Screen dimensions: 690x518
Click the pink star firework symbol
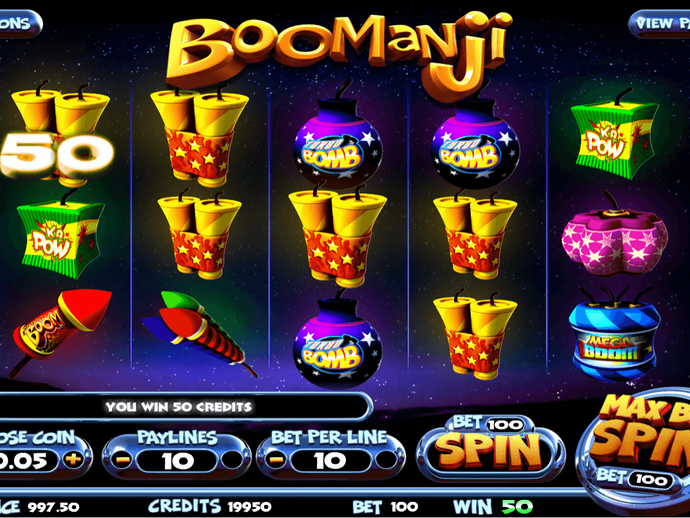pos(615,235)
